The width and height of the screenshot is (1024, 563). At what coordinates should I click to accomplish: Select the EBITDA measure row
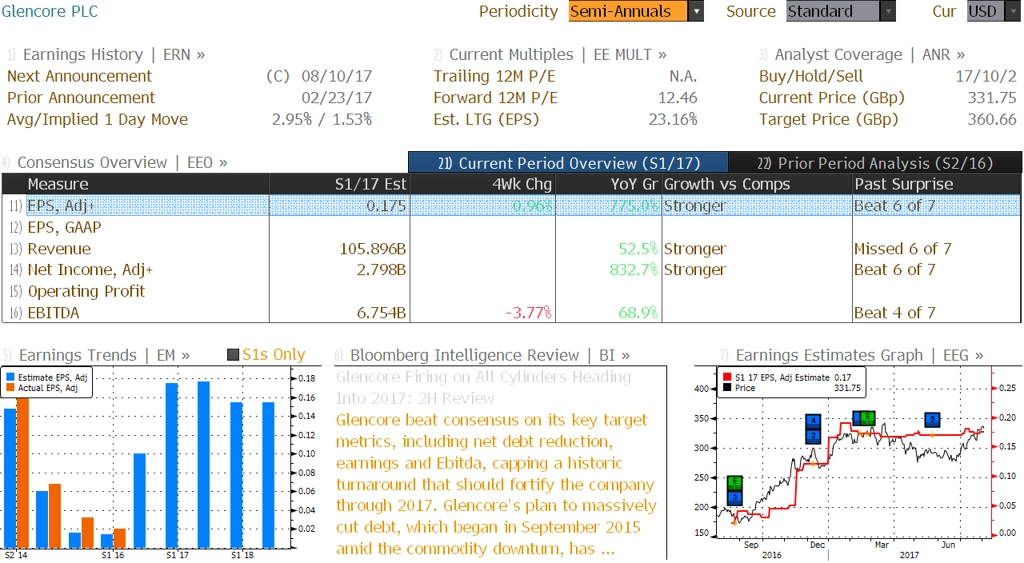[x=511, y=313]
